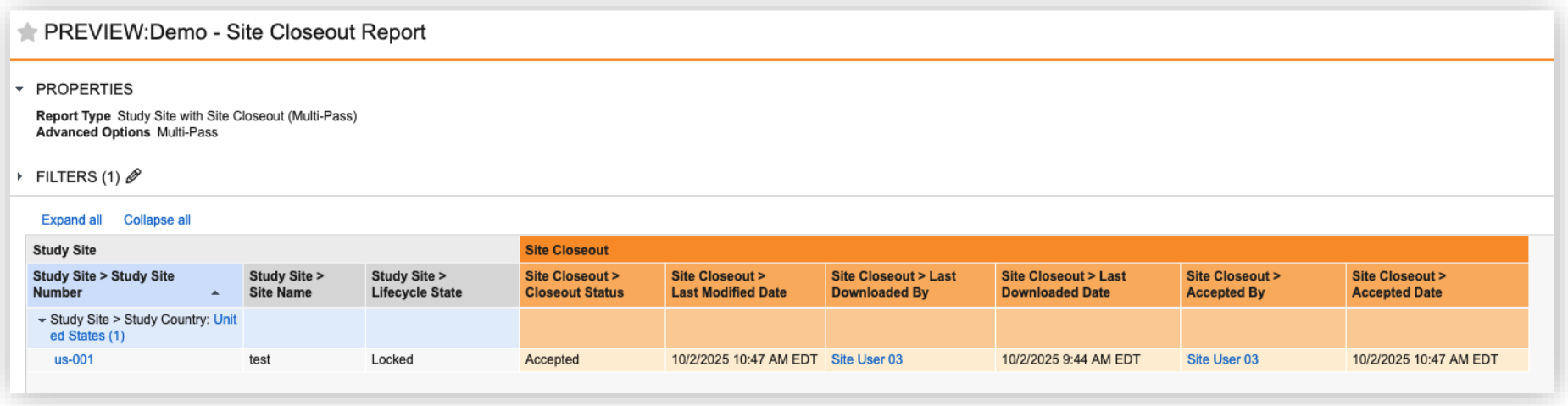Click the sort arrow on Study Site Number

215,292
